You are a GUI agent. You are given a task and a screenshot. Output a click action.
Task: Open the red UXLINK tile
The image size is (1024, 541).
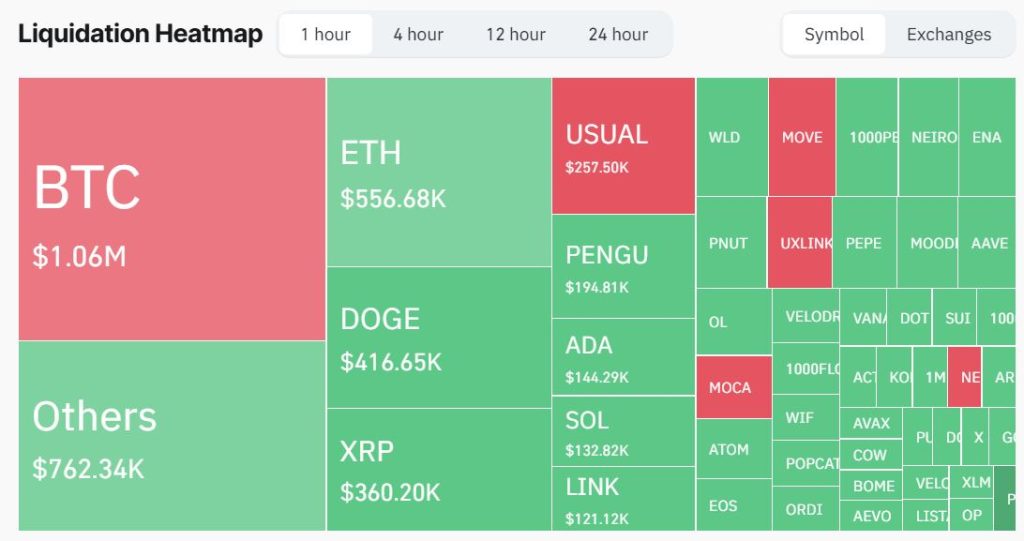800,243
